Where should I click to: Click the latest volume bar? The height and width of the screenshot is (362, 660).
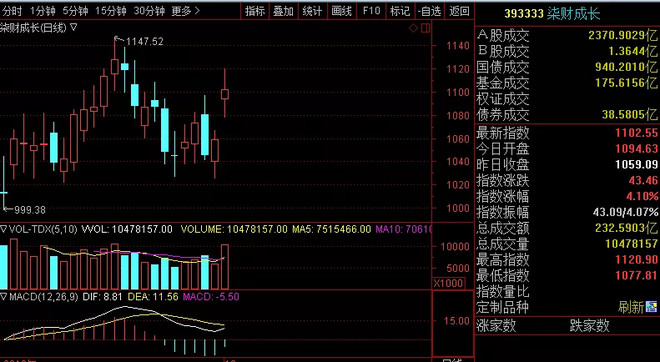click(x=225, y=266)
